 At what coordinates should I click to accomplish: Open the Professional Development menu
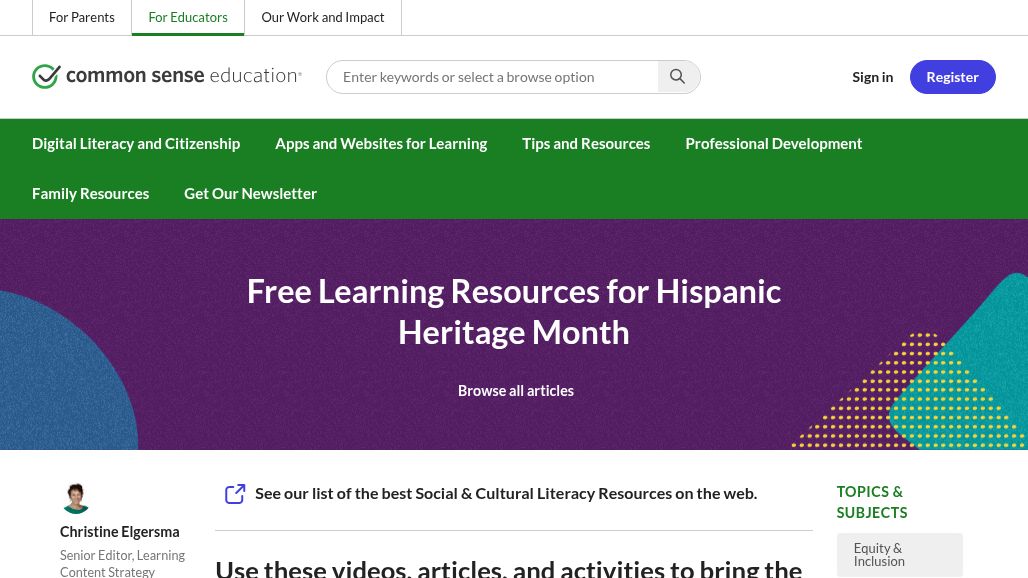(x=773, y=143)
